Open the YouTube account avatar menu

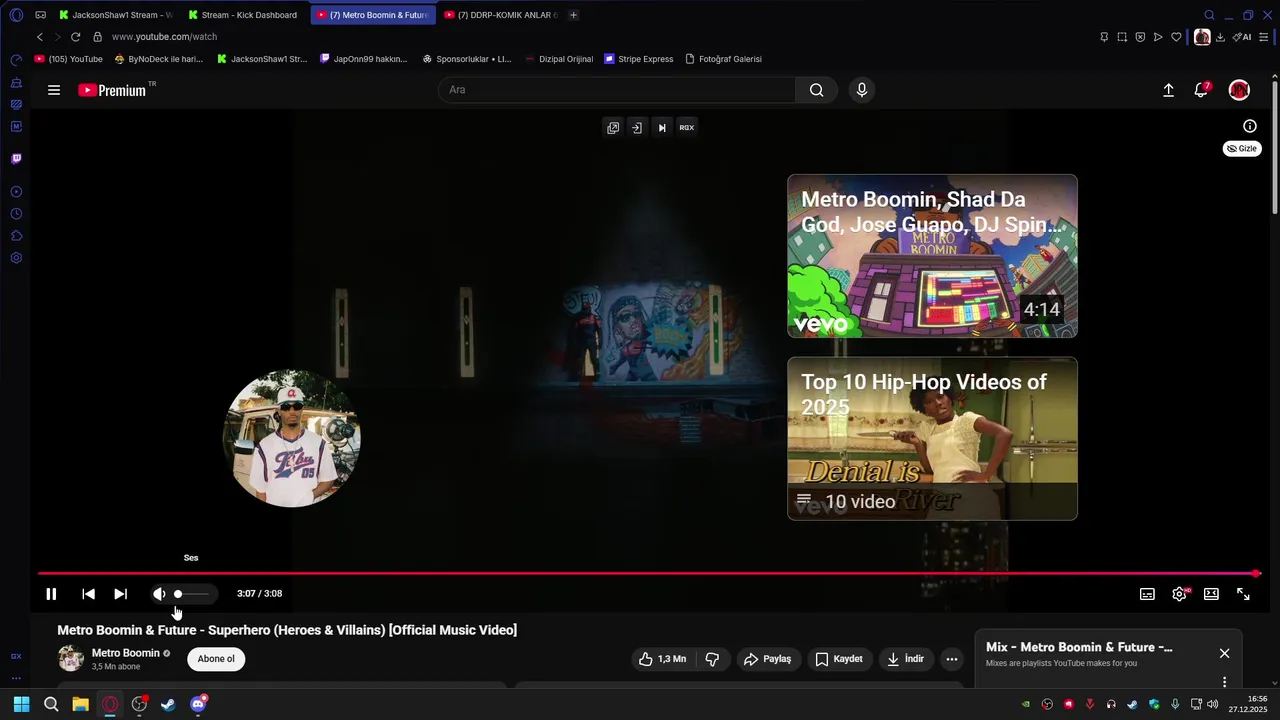(x=1239, y=90)
